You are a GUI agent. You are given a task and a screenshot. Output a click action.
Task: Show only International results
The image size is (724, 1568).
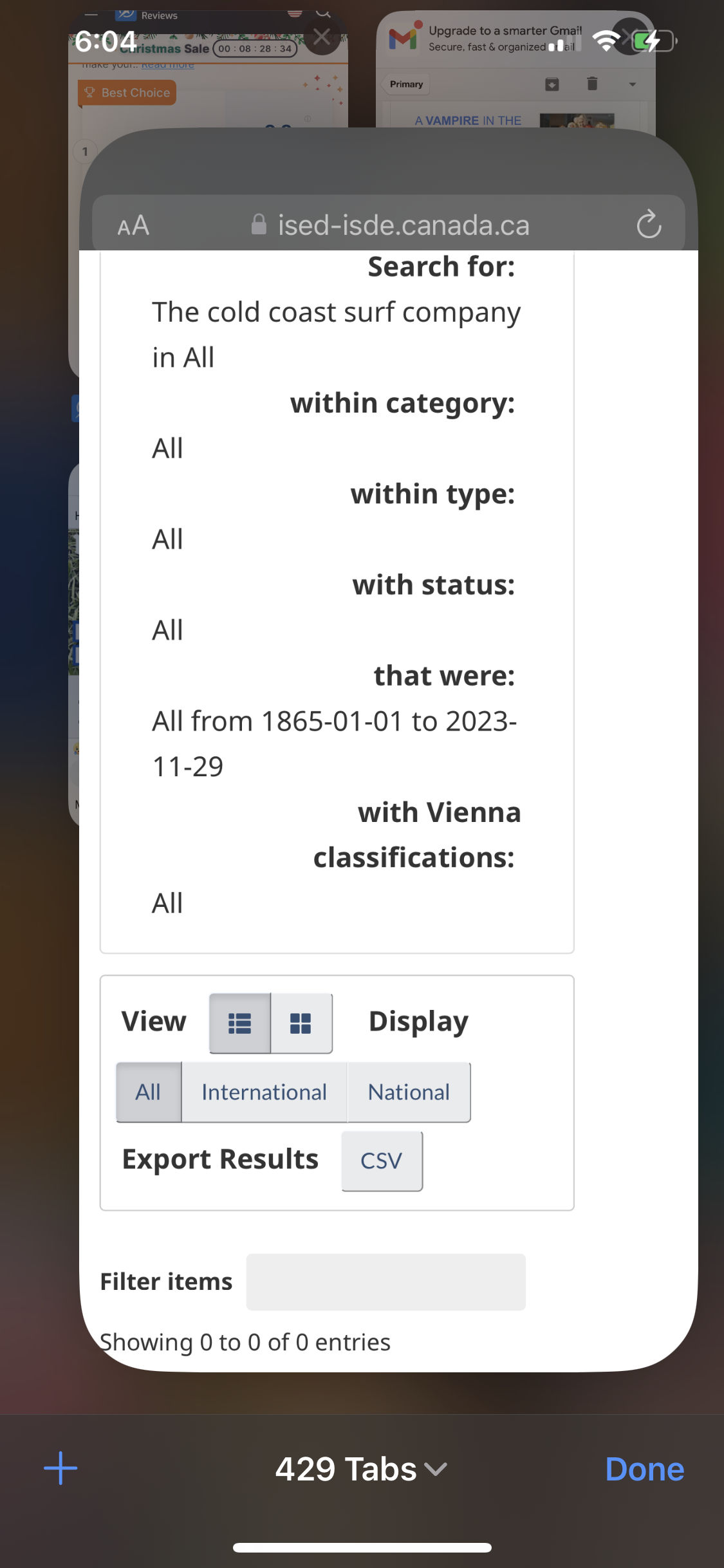point(264,1092)
